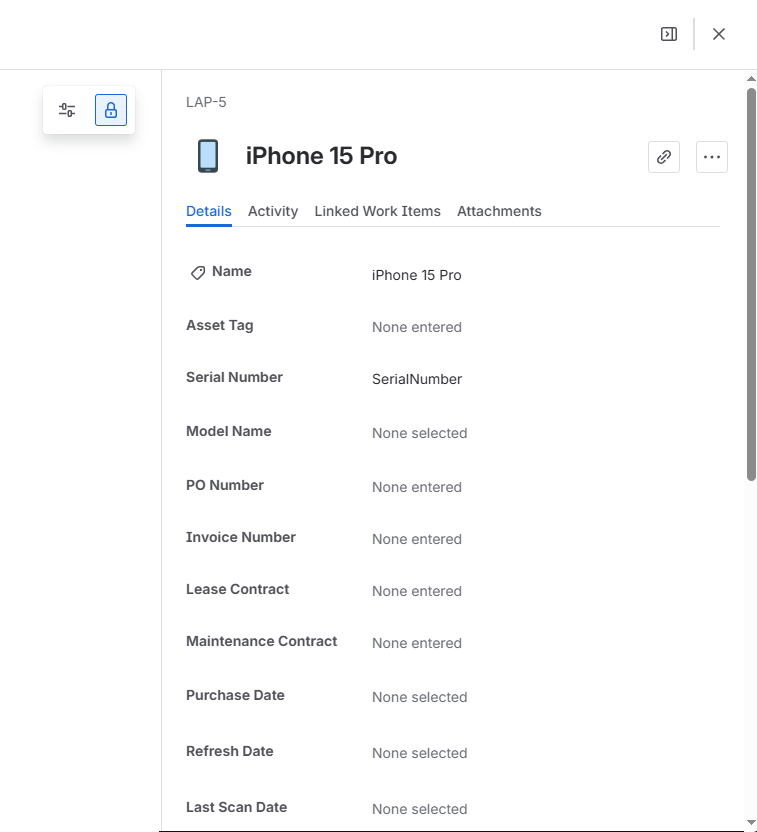Select a Last Scan Date value

(x=419, y=810)
